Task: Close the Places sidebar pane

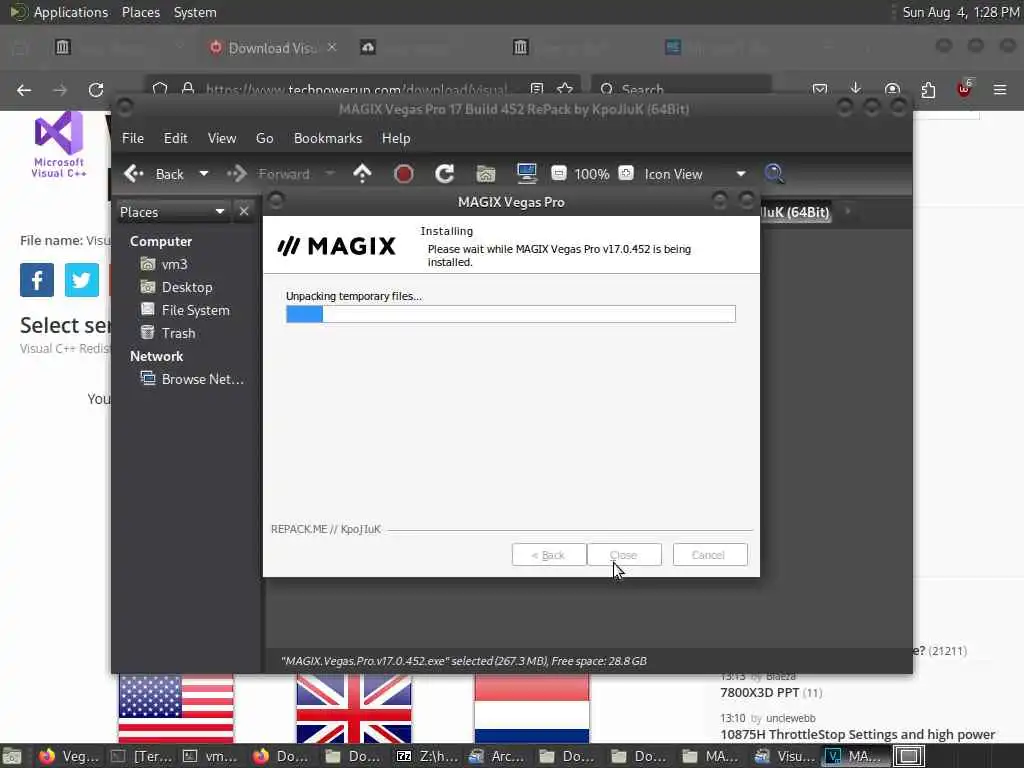Action: pos(244,212)
